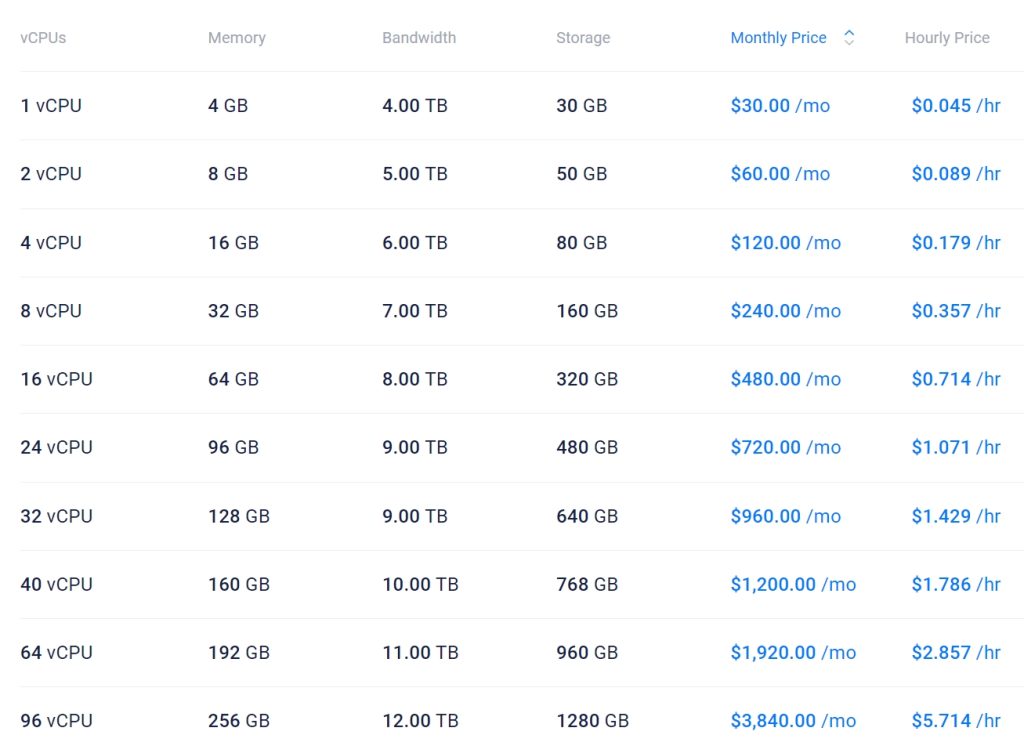Screen dimensions: 1024x753
Task: Pick the $1,200.00 /mo plan price
Action: [x=793, y=584]
